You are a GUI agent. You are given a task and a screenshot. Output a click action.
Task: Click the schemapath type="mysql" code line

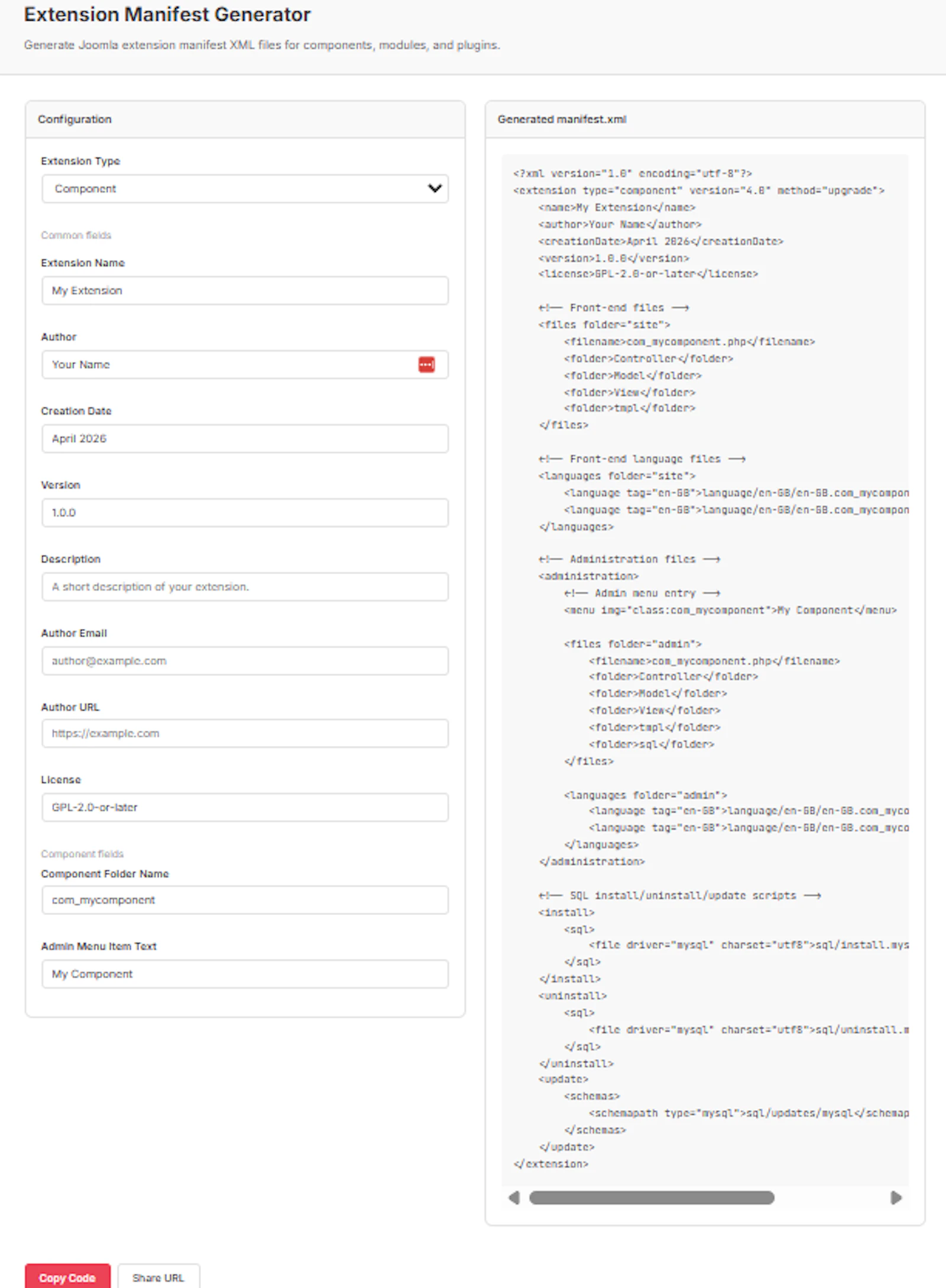(x=749, y=1113)
